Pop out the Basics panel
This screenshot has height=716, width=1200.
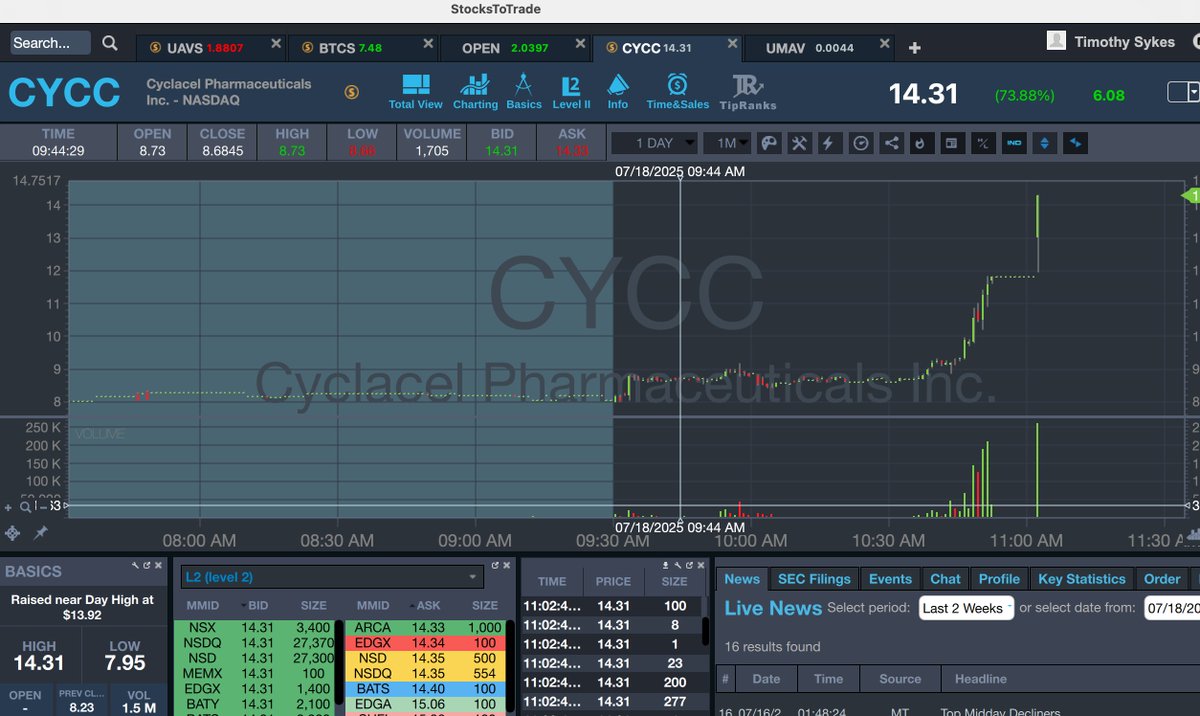coord(147,566)
